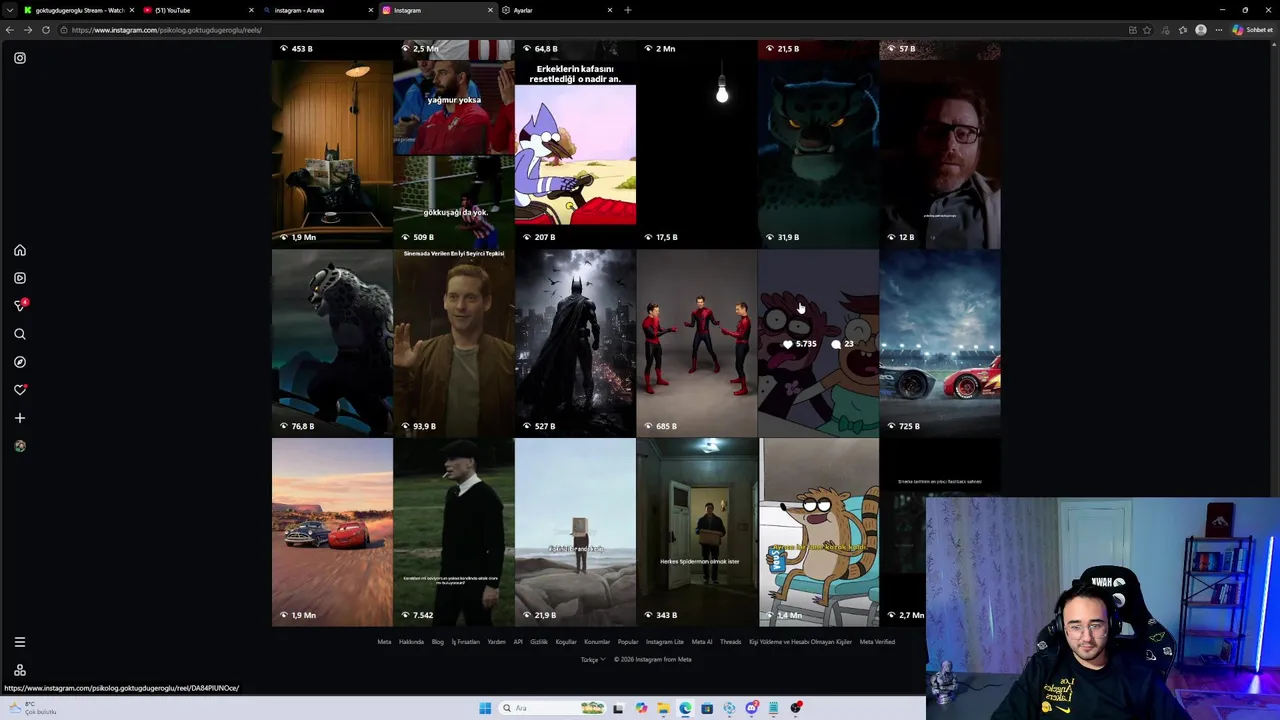This screenshot has height=720, width=1280.
Task: Open the Cars desert reel with 1,9 Mn
Action: [x=332, y=532]
